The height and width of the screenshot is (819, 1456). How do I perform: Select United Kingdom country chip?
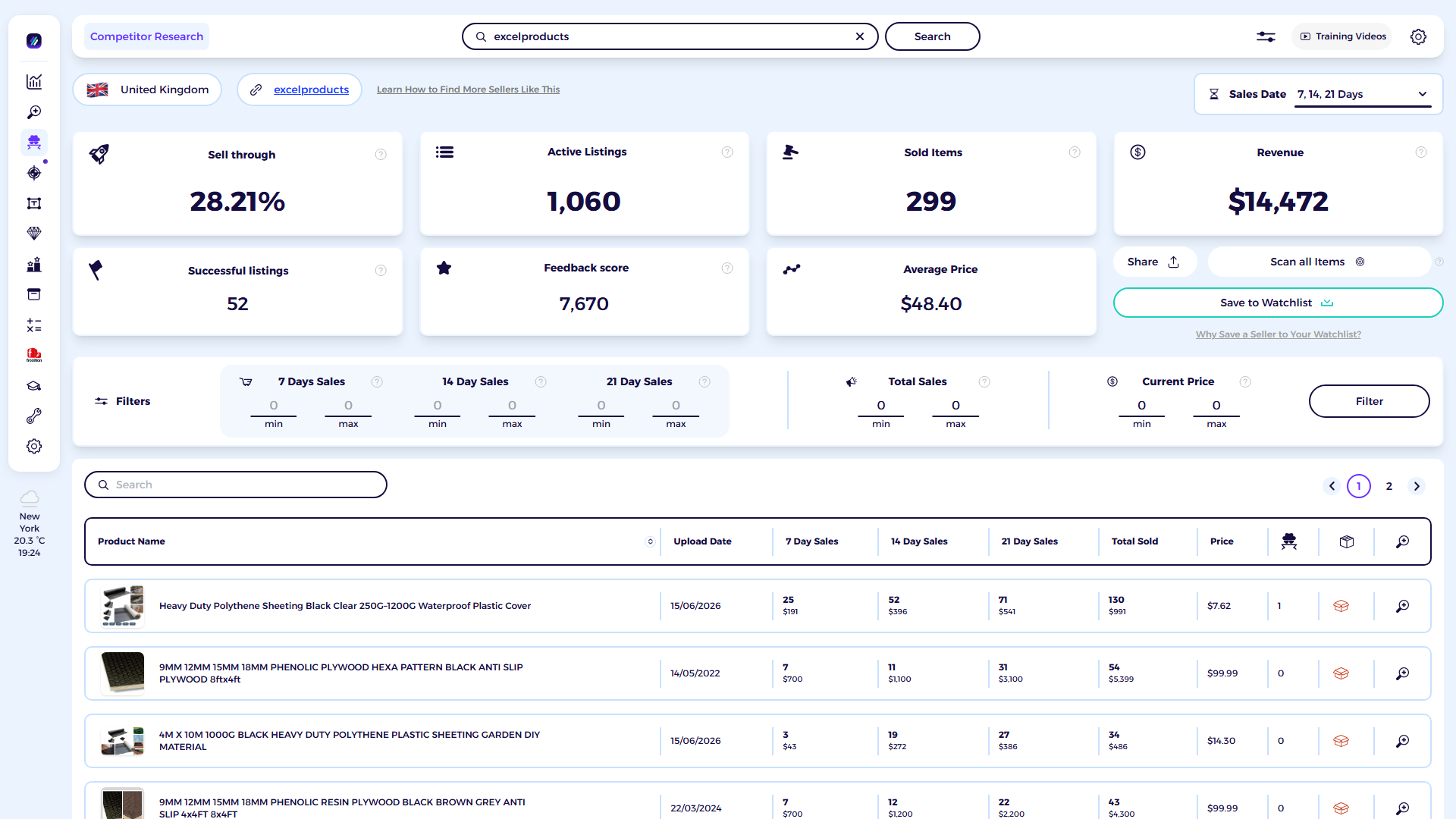[x=147, y=89]
